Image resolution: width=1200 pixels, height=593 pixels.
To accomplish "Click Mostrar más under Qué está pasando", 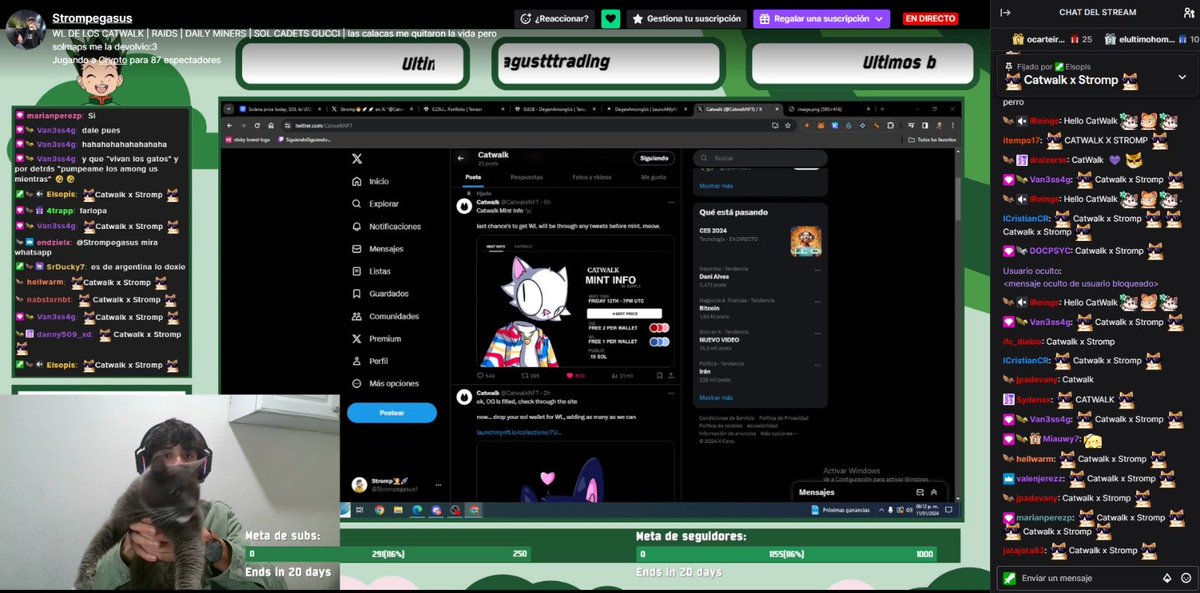I will pyautogui.click(x=716, y=397).
